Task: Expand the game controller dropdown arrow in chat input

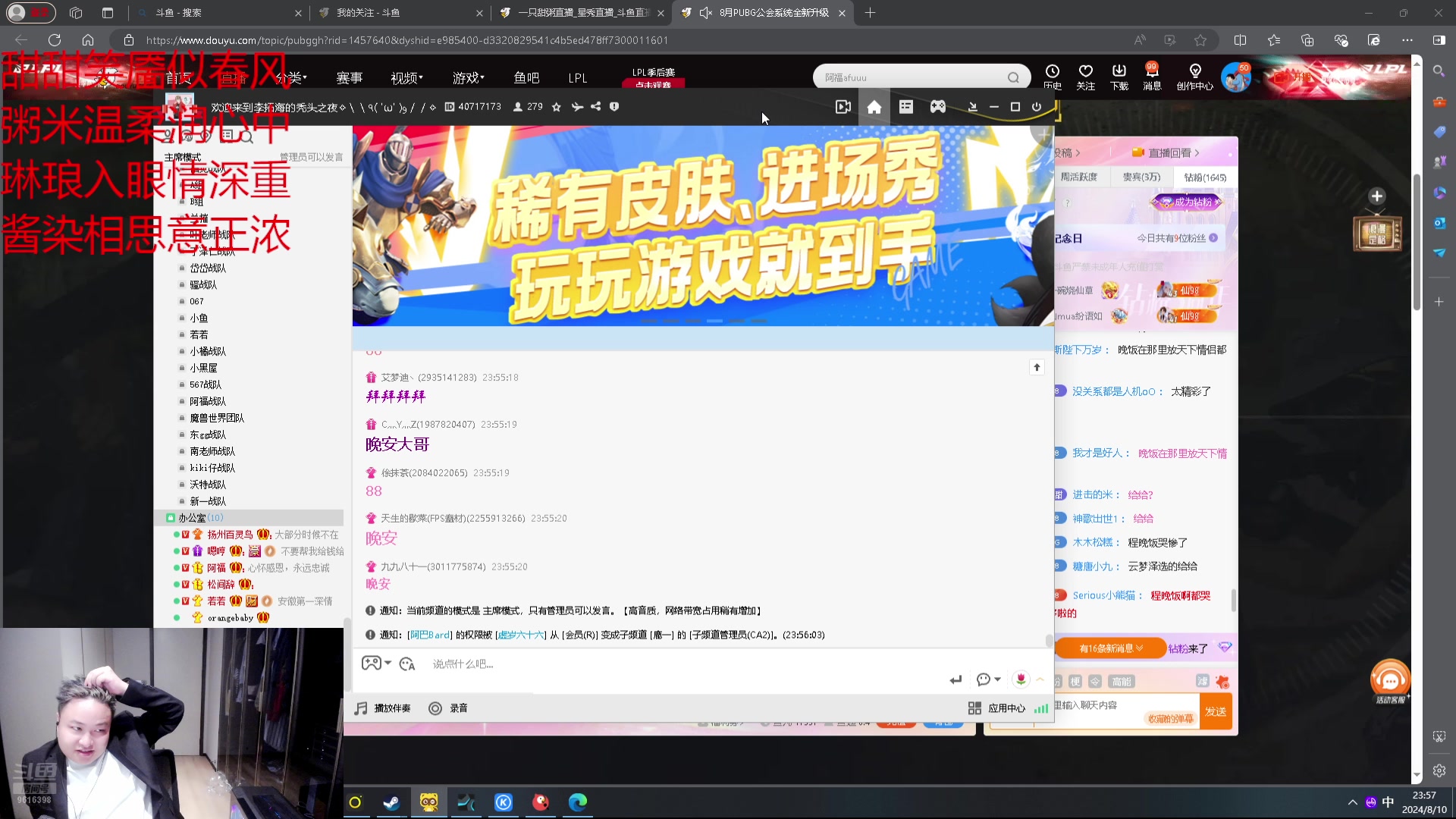Action: click(388, 663)
